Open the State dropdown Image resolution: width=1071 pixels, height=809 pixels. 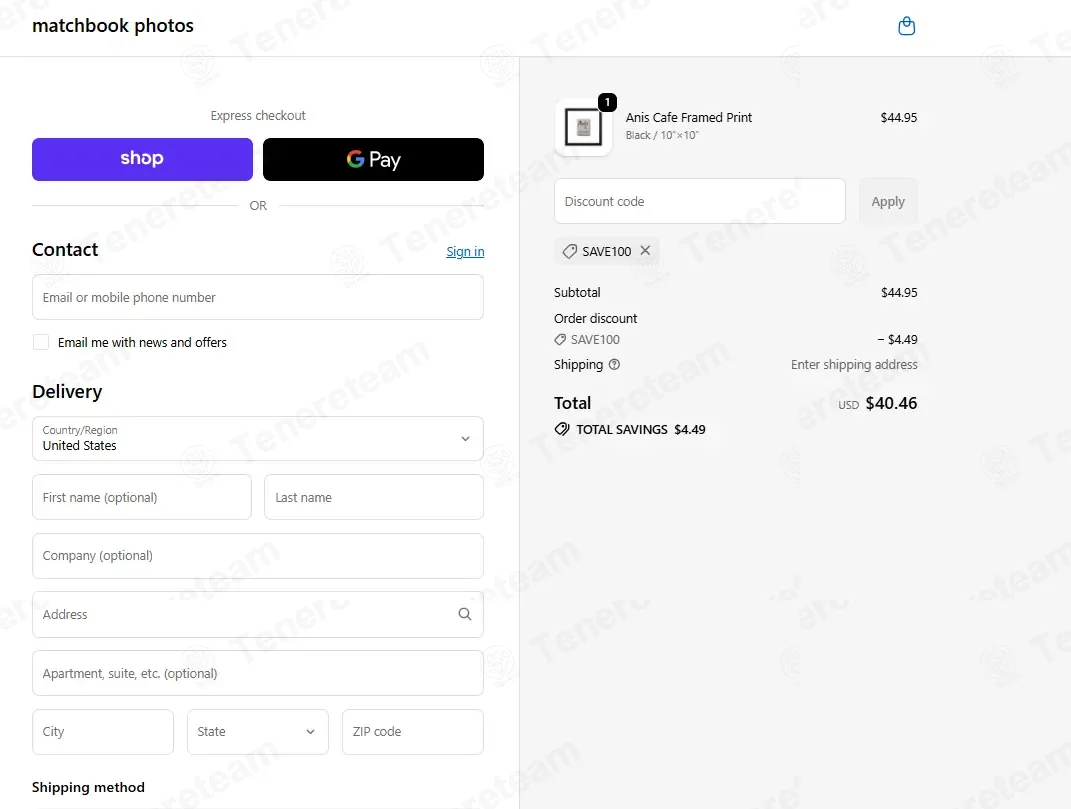tap(258, 732)
